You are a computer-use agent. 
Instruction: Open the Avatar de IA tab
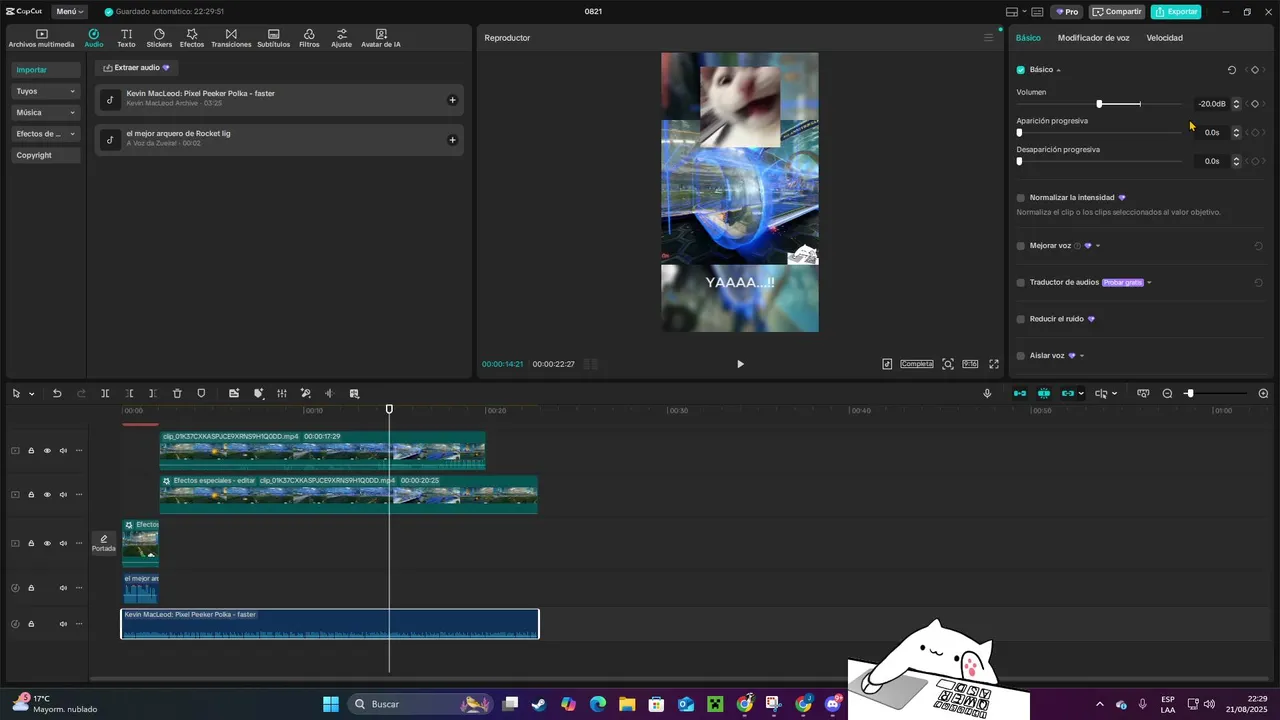pyautogui.click(x=381, y=38)
